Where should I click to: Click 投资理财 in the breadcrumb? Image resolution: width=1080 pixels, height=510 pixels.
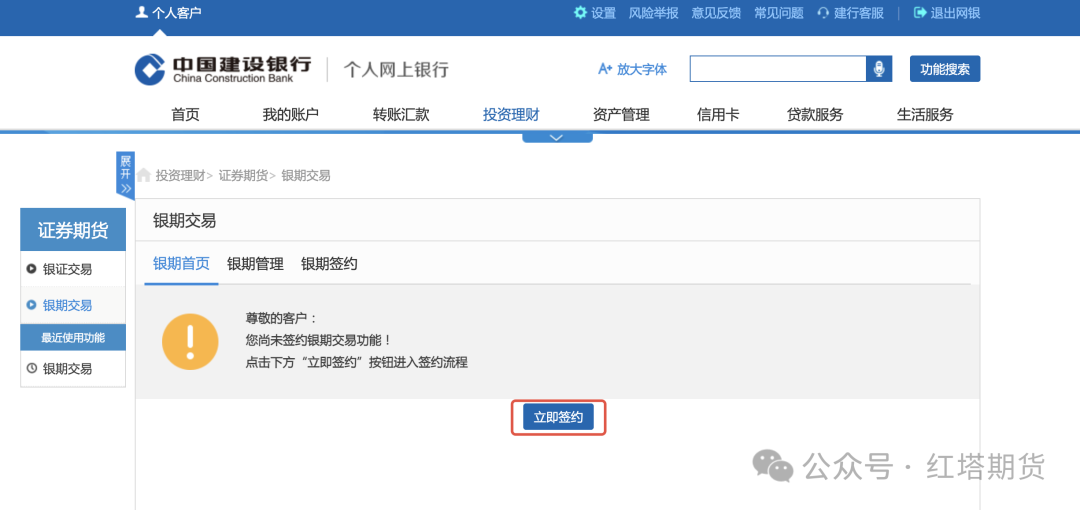click(180, 175)
